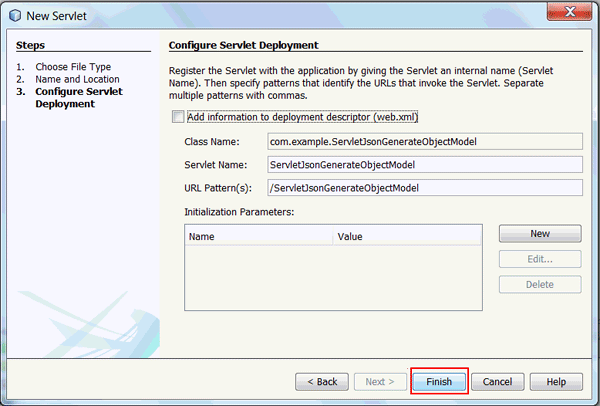Cancel the New Servlet wizard
600x406 pixels.
[x=498, y=381]
